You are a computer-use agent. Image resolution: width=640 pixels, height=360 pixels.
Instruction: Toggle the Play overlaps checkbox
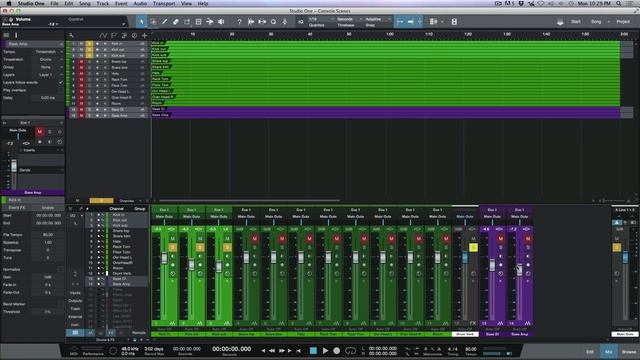(61, 90)
